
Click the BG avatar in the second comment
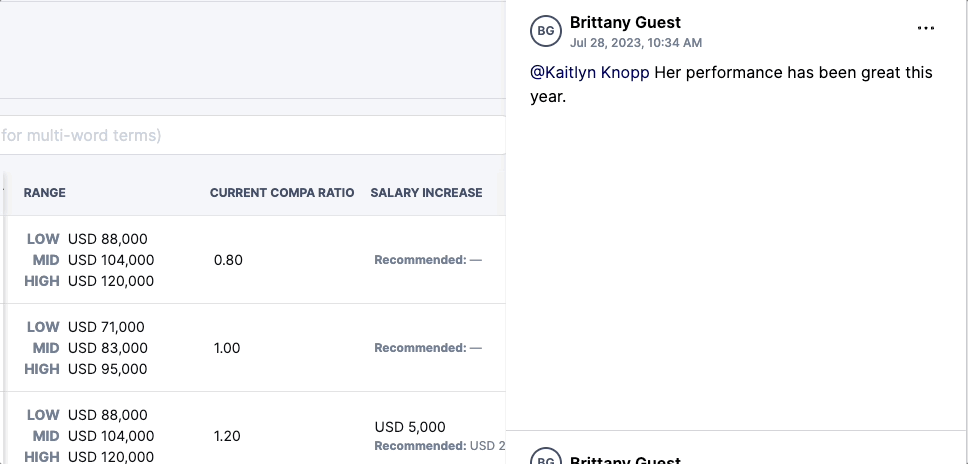pyautogui.click(x=546, y=457)
